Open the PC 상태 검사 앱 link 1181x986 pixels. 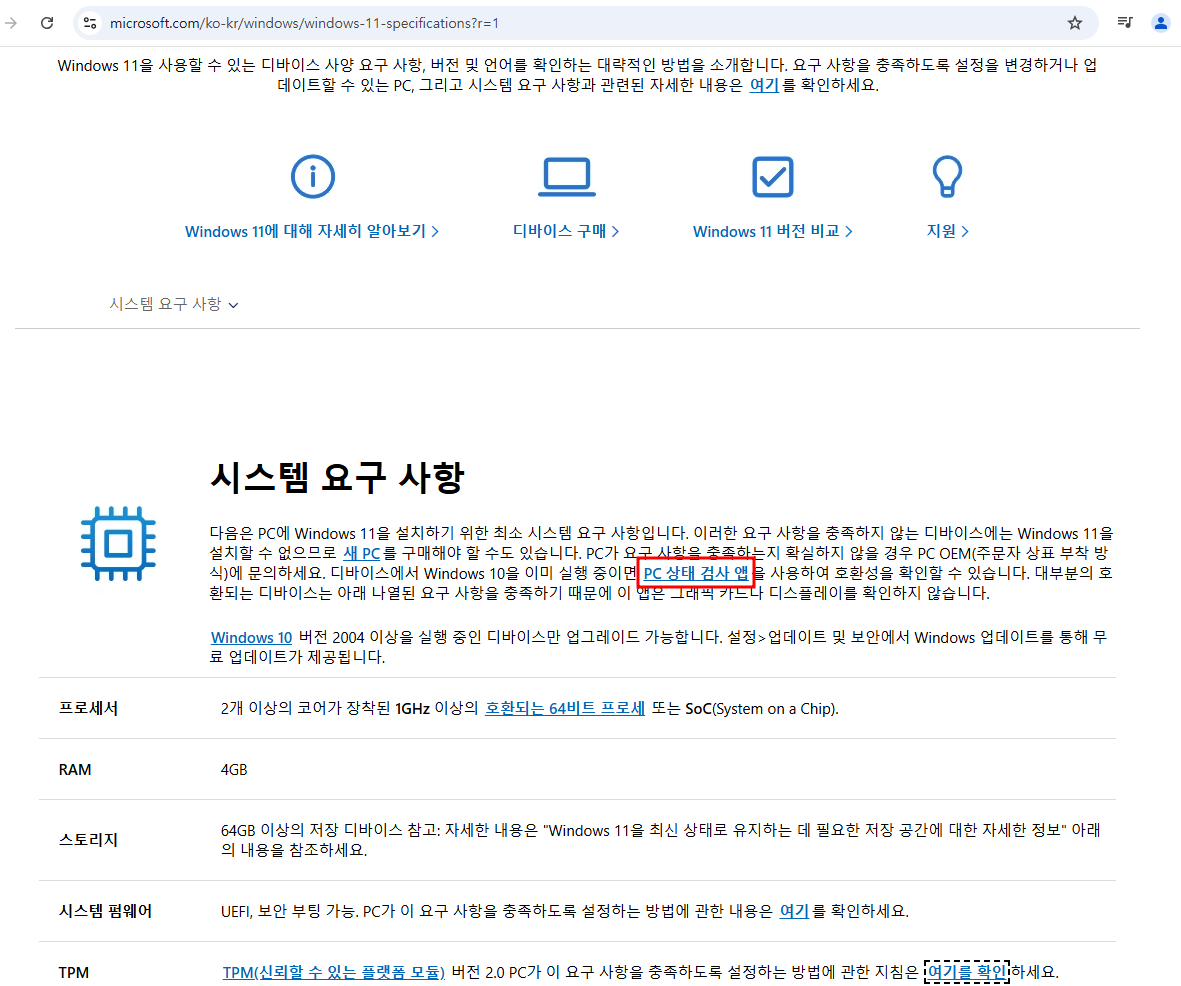696,573
